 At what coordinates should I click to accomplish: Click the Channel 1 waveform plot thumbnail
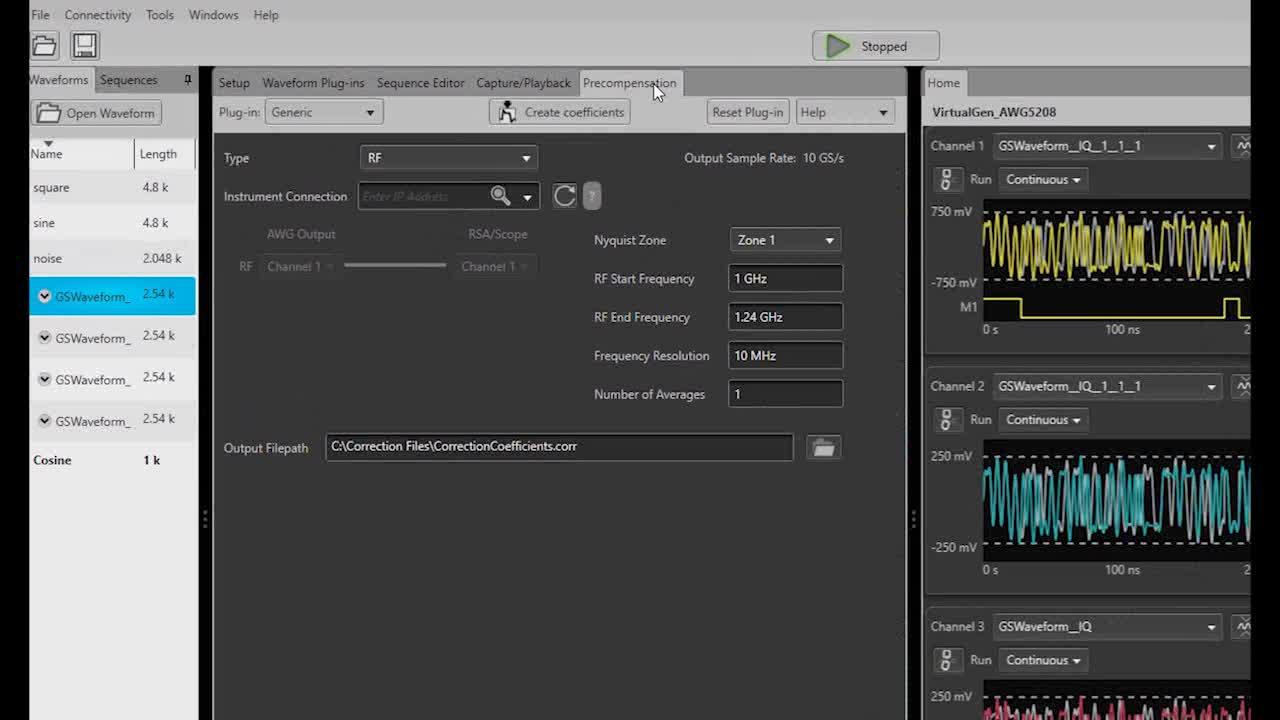pos(1116,260)
